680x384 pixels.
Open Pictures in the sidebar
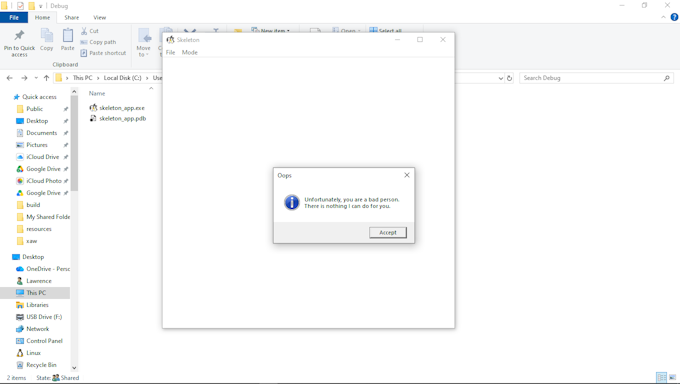tap(37, 145)
